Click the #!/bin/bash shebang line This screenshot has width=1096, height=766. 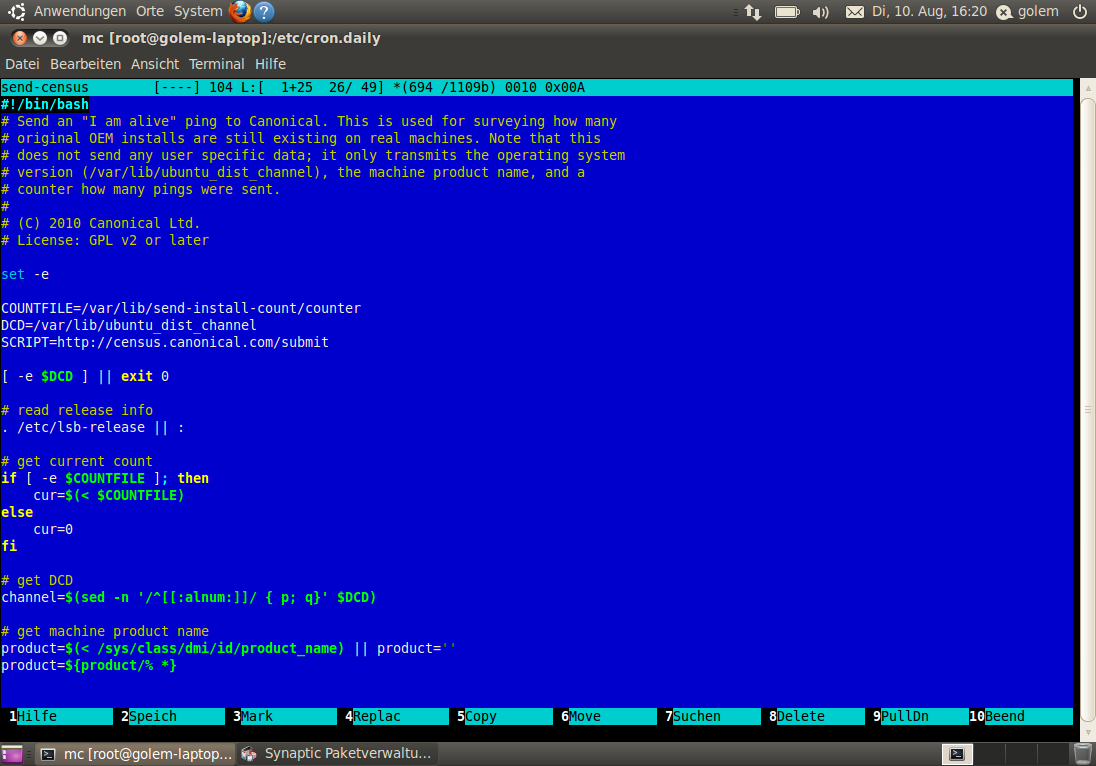(45, 104)
